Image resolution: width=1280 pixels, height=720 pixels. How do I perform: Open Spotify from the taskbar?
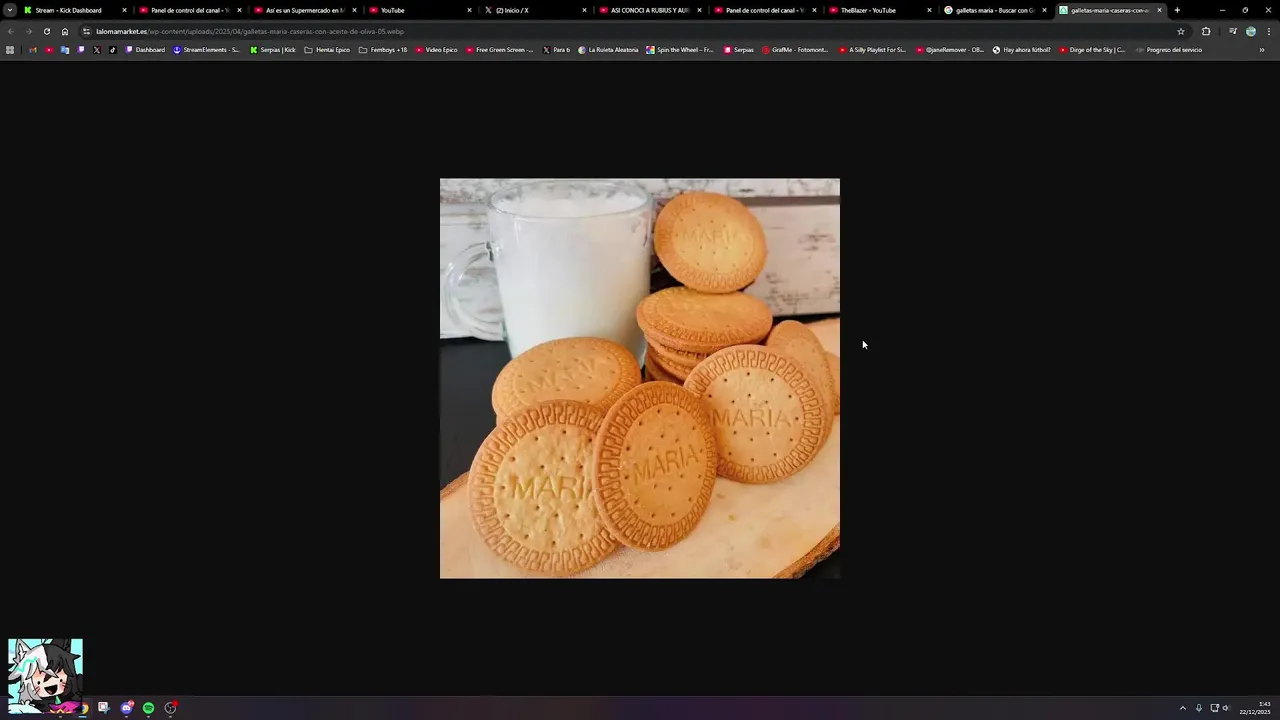coord(148,708)
